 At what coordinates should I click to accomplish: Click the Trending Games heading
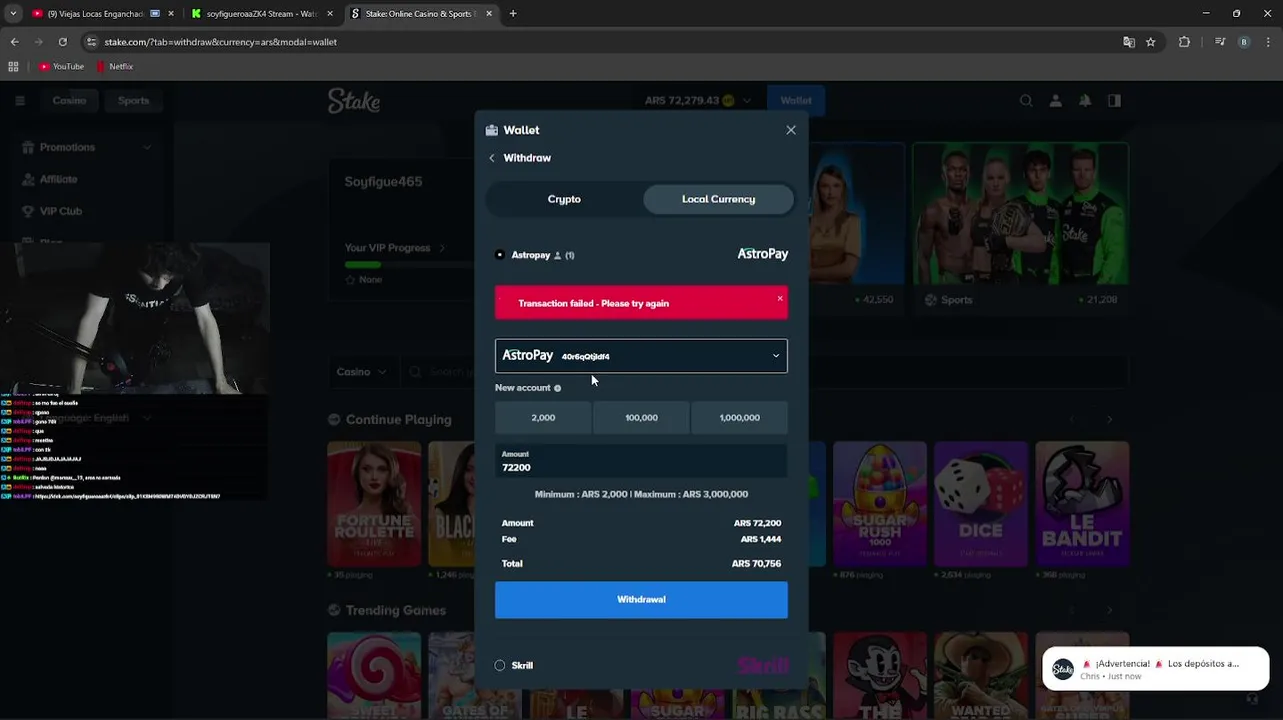(395, 610)
